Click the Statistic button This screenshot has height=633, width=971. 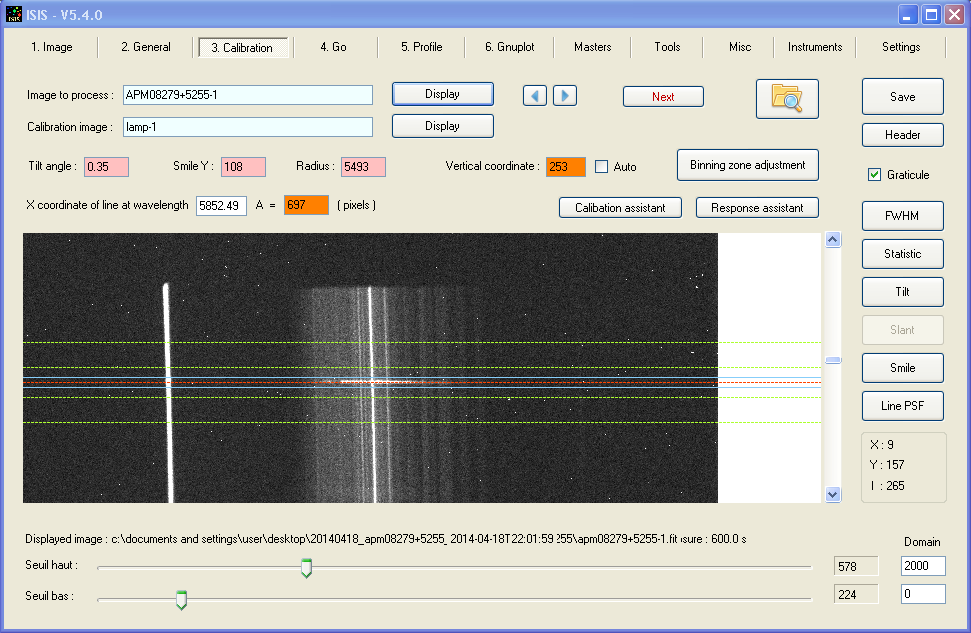[902, 254]
